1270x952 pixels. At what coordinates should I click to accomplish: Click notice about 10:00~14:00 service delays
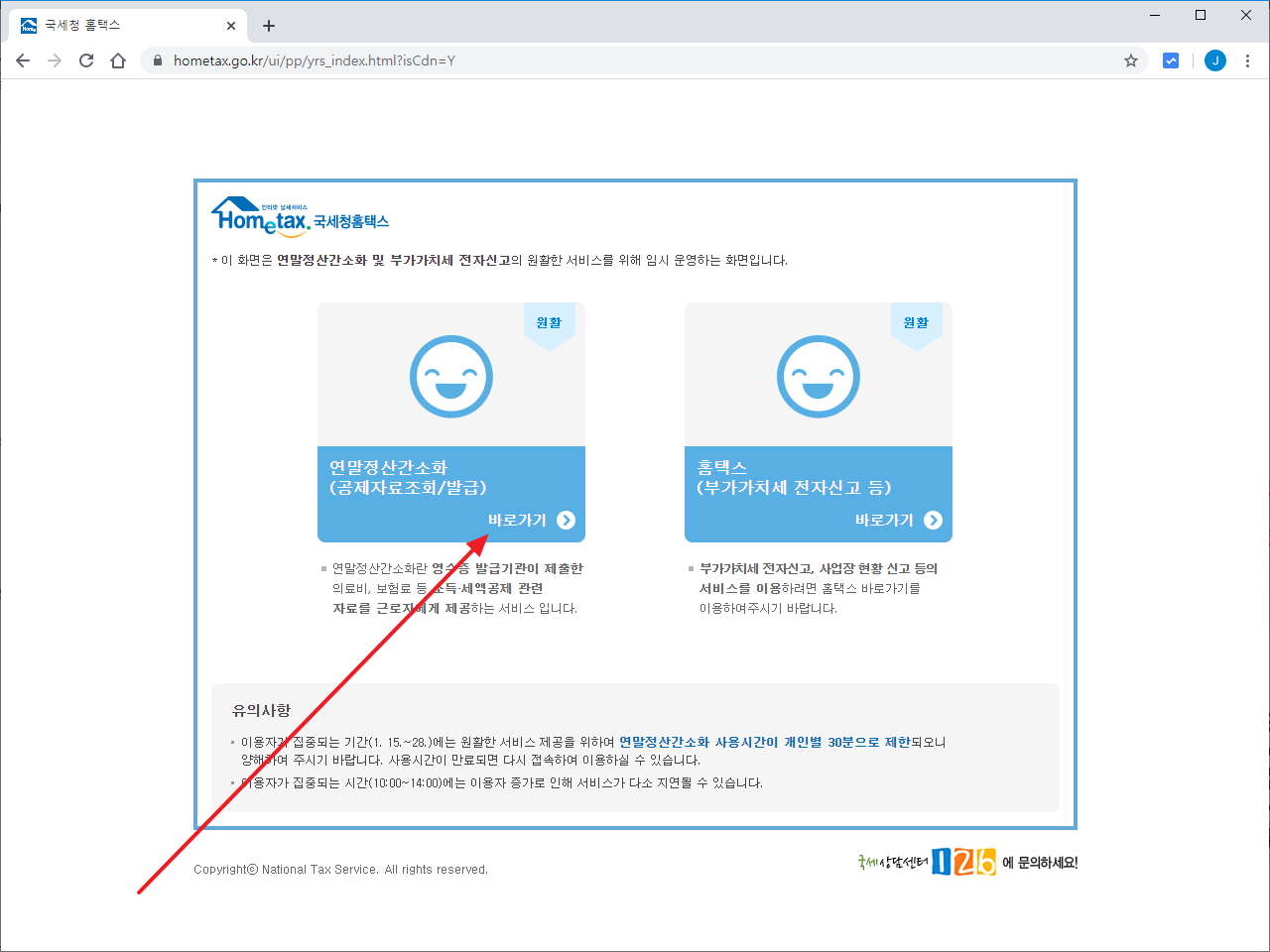502,782
